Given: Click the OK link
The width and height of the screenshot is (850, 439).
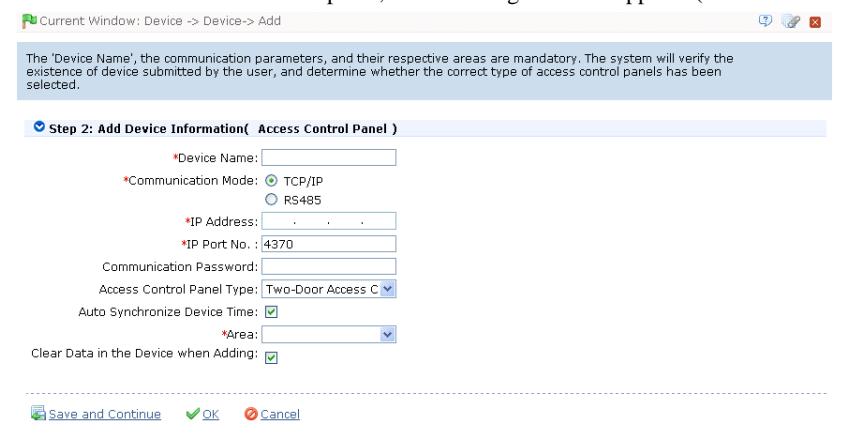Looking at the screenshot, I should pos(210,414).
